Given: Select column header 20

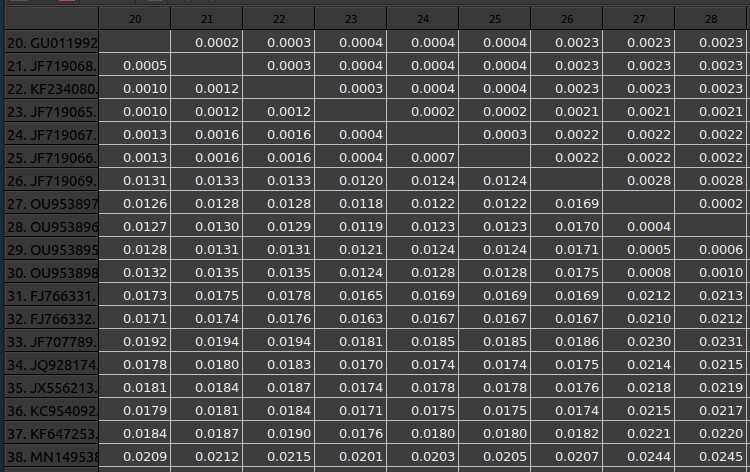Looking at the screenshot, I should [135, 19].
